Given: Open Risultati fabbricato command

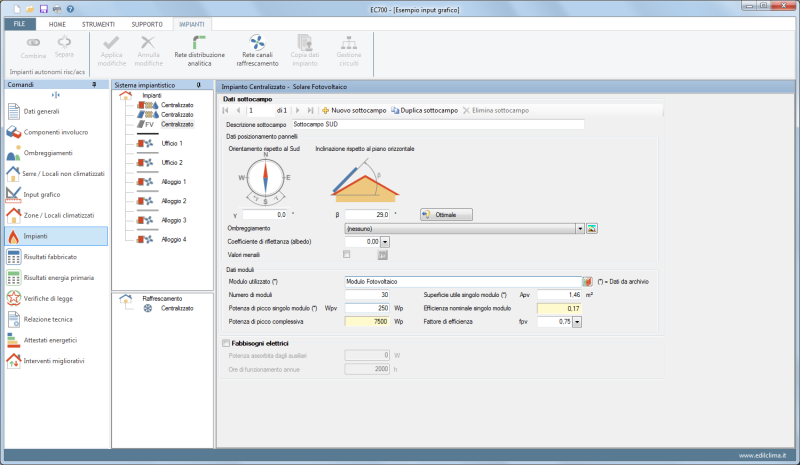Looking at the screenshot, I should tap(56, 257).
